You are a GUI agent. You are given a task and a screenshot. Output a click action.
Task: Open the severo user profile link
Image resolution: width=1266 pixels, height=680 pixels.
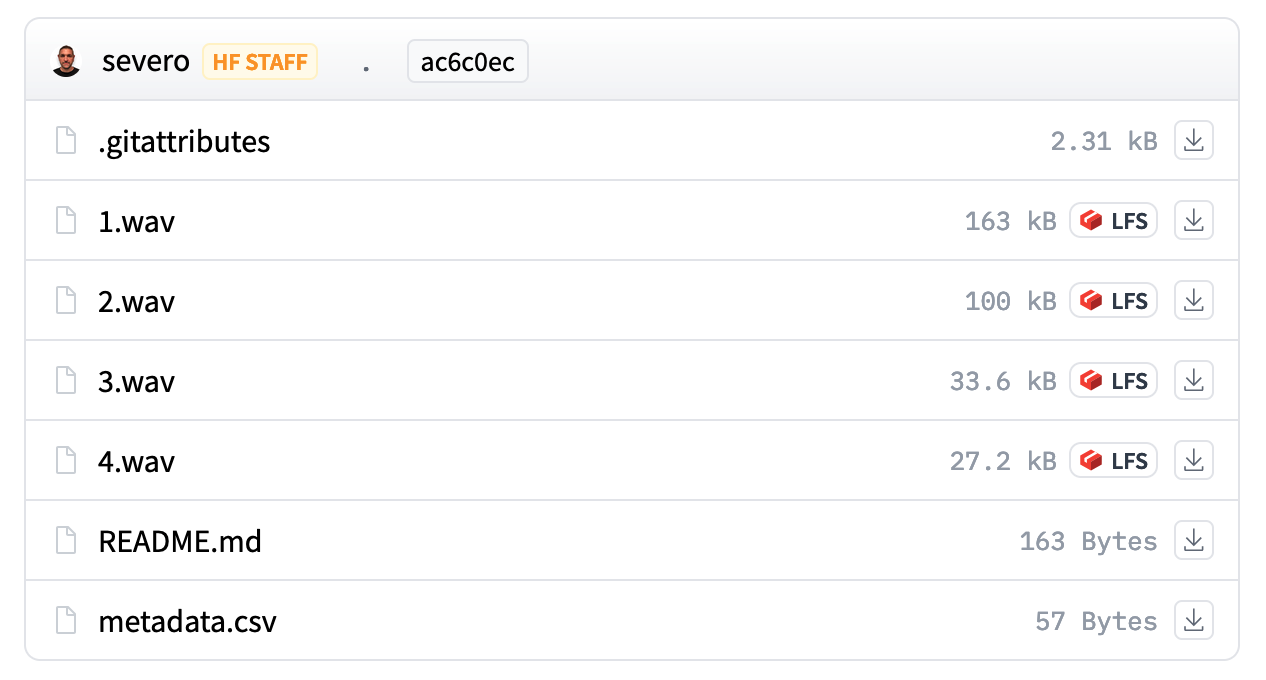[145, 62]
